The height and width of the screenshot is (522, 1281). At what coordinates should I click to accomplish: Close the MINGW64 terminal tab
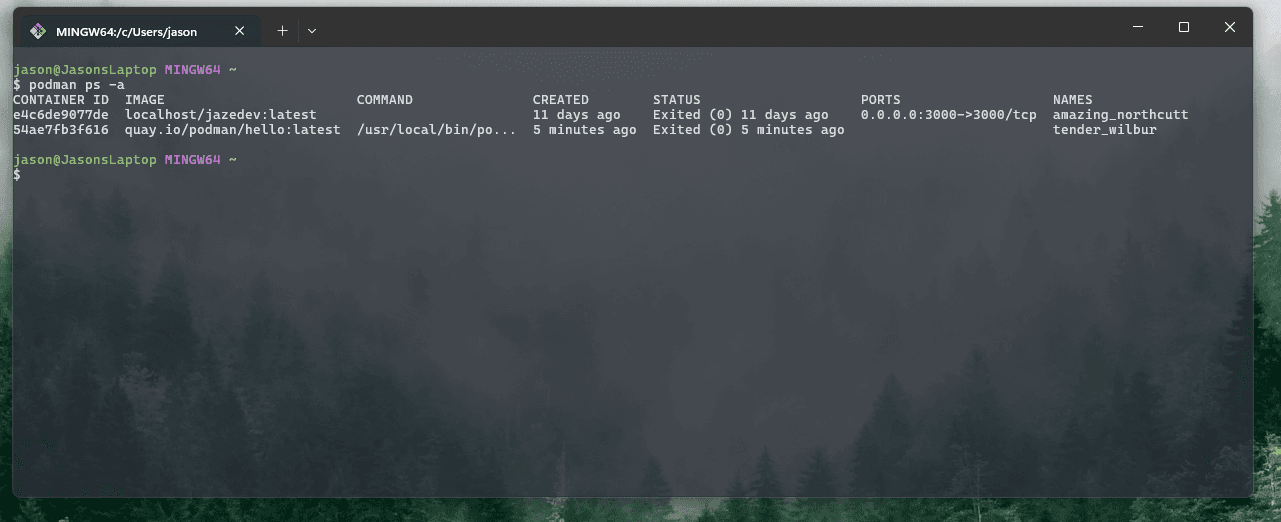point(239,31)
